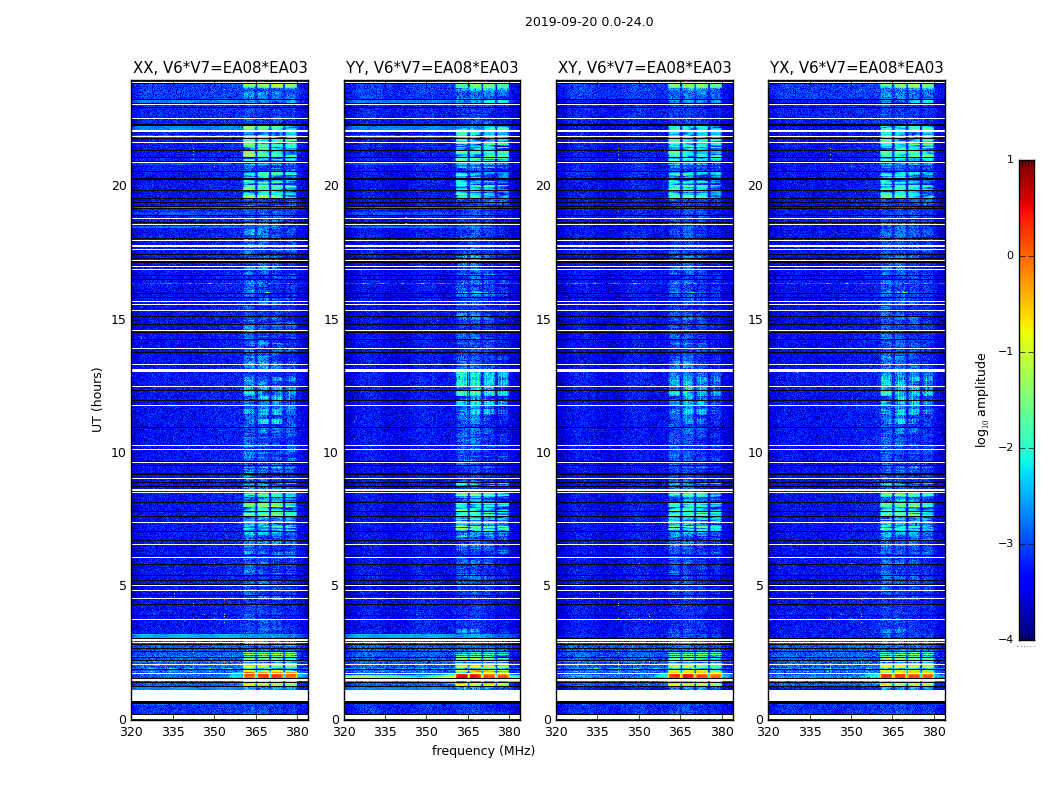Click the 10 tick on XY y-axis
This screenshot has width=1050, height=800.
click(x=543, y=453)
